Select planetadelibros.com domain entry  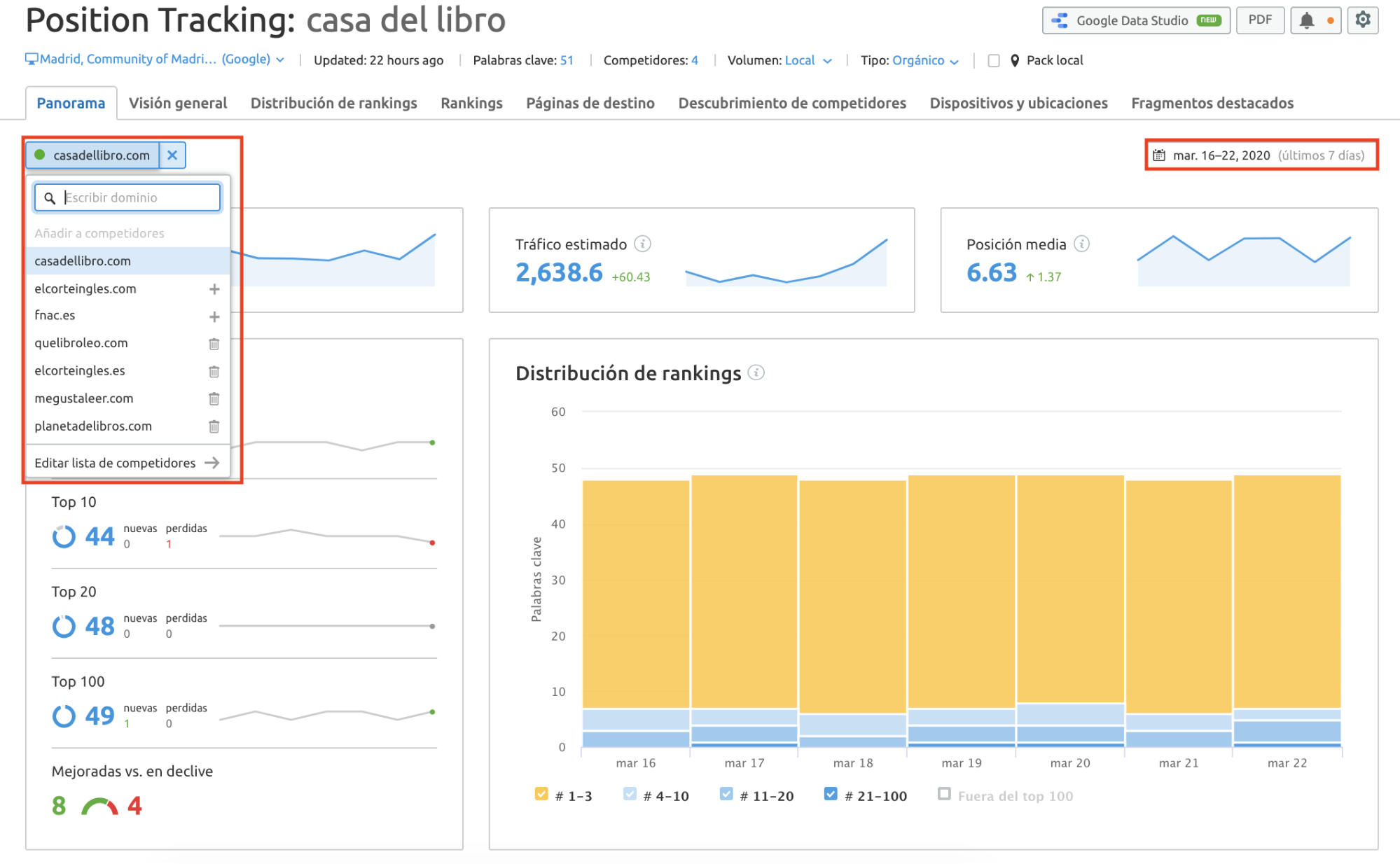(x=93, y=426)
